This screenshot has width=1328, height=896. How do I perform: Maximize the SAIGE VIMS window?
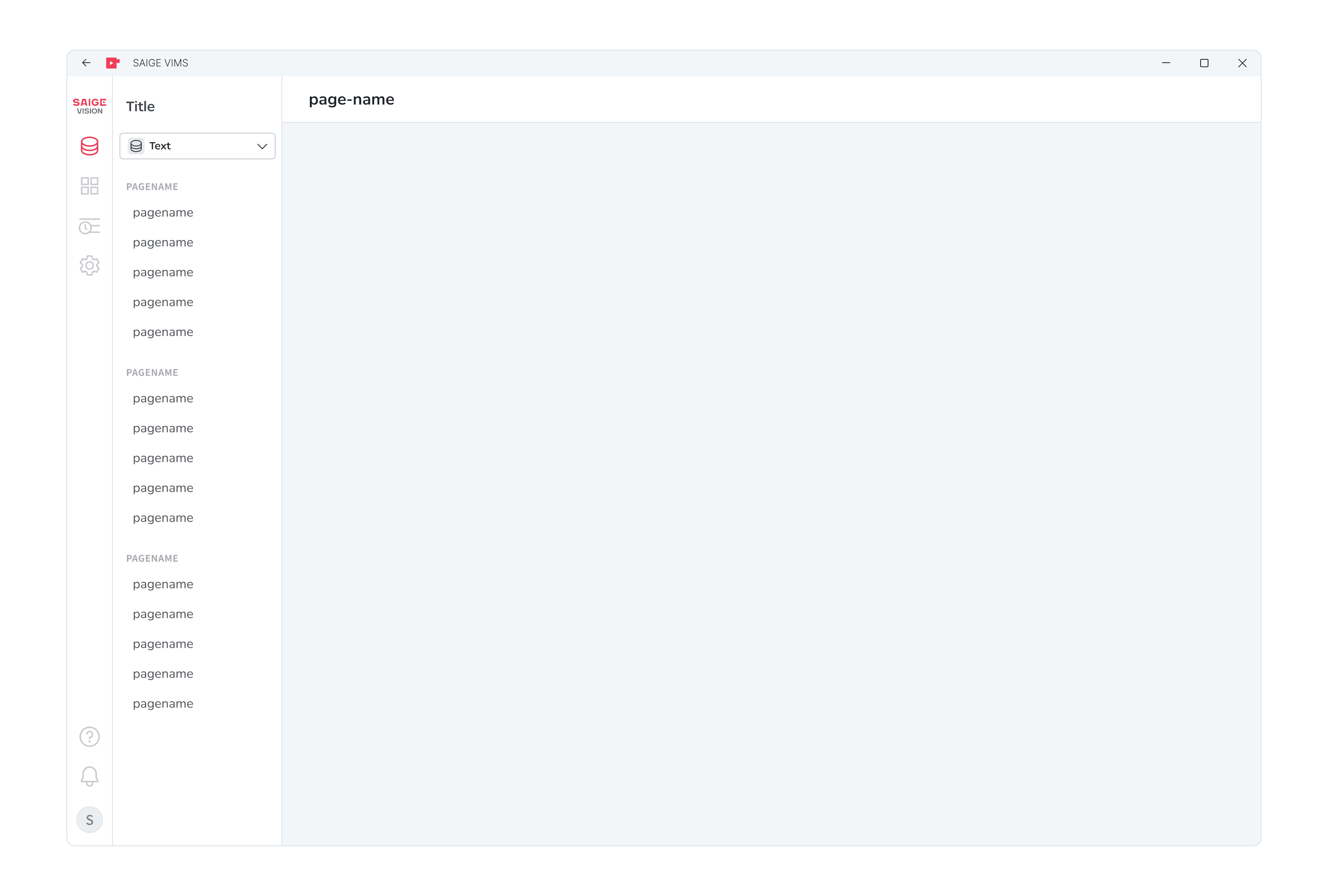click(x=1204, y=63)
